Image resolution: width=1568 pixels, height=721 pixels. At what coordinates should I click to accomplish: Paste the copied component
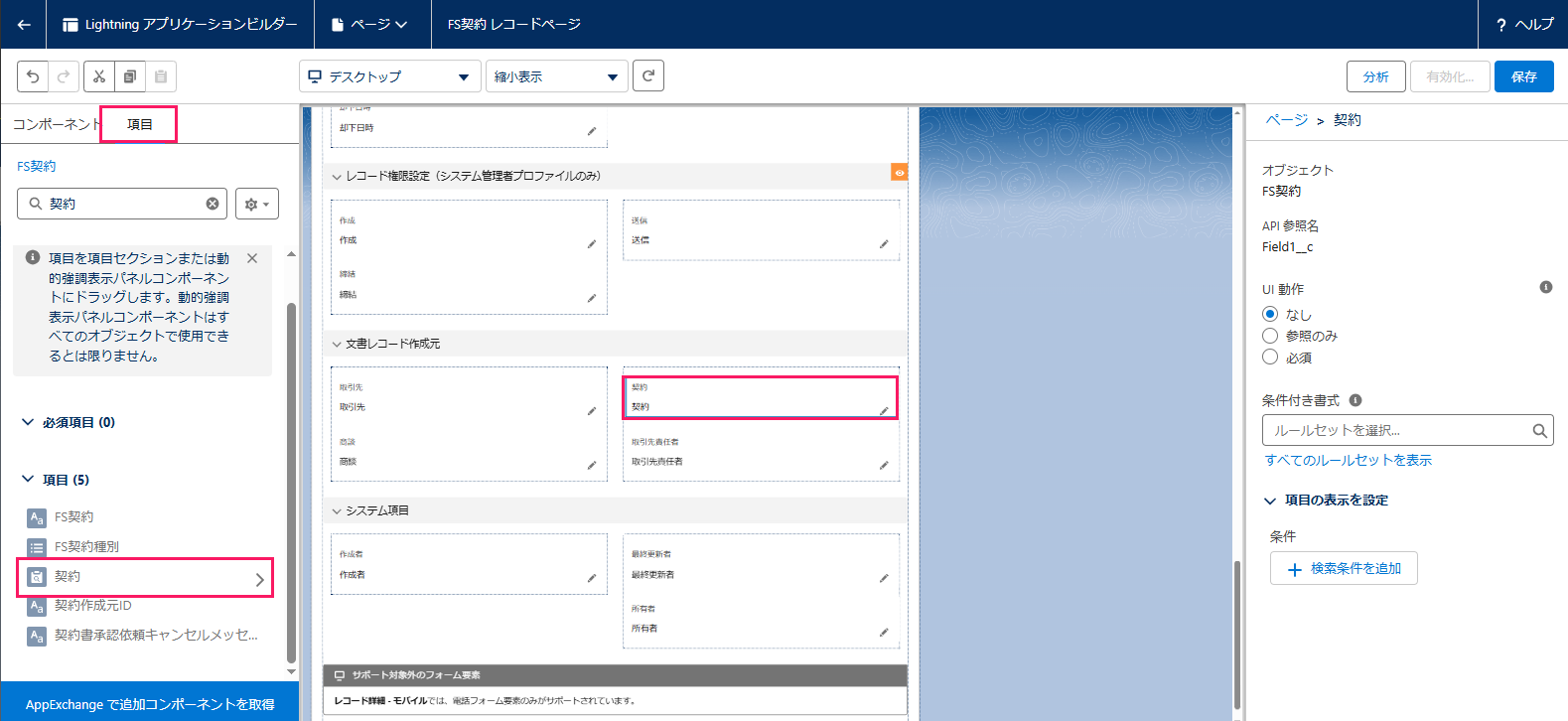pyautogui.click(x=160, y=76)
